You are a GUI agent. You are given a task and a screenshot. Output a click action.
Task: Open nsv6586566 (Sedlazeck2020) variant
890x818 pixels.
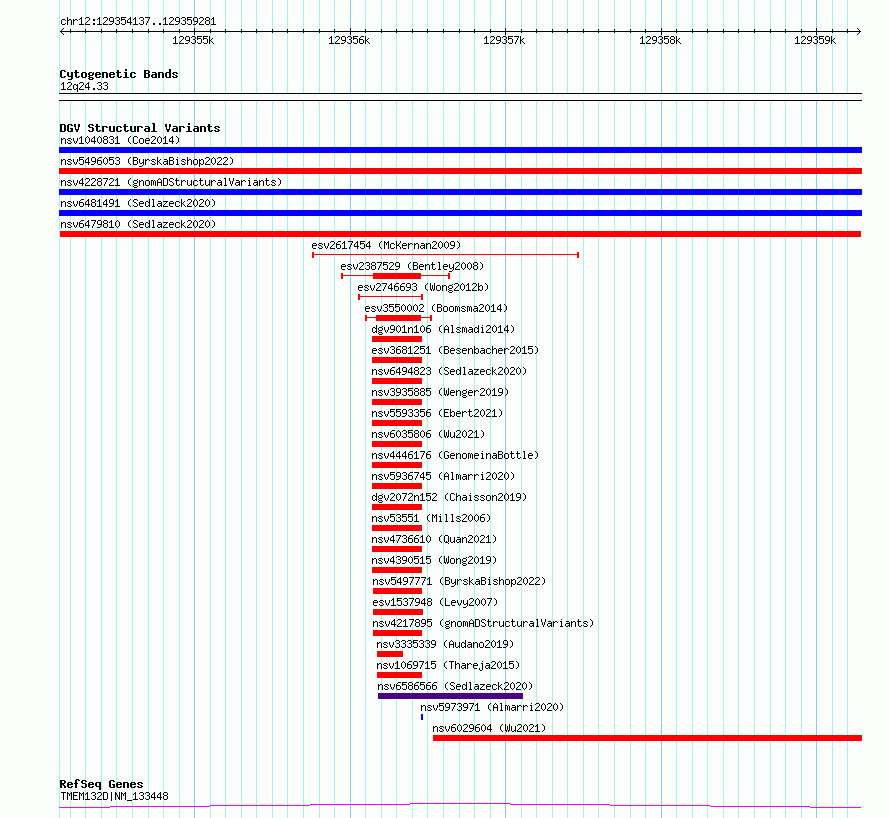pos(455,686)
